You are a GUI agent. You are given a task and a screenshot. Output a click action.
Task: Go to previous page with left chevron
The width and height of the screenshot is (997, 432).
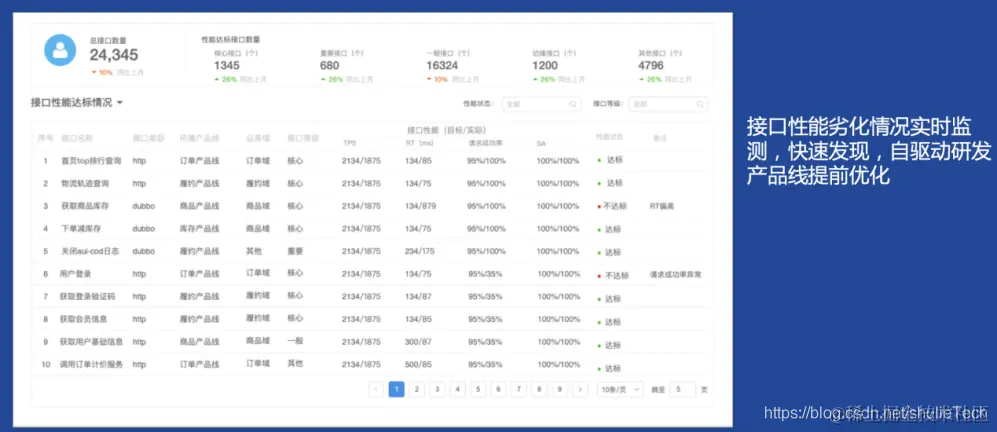click(376, 389)
